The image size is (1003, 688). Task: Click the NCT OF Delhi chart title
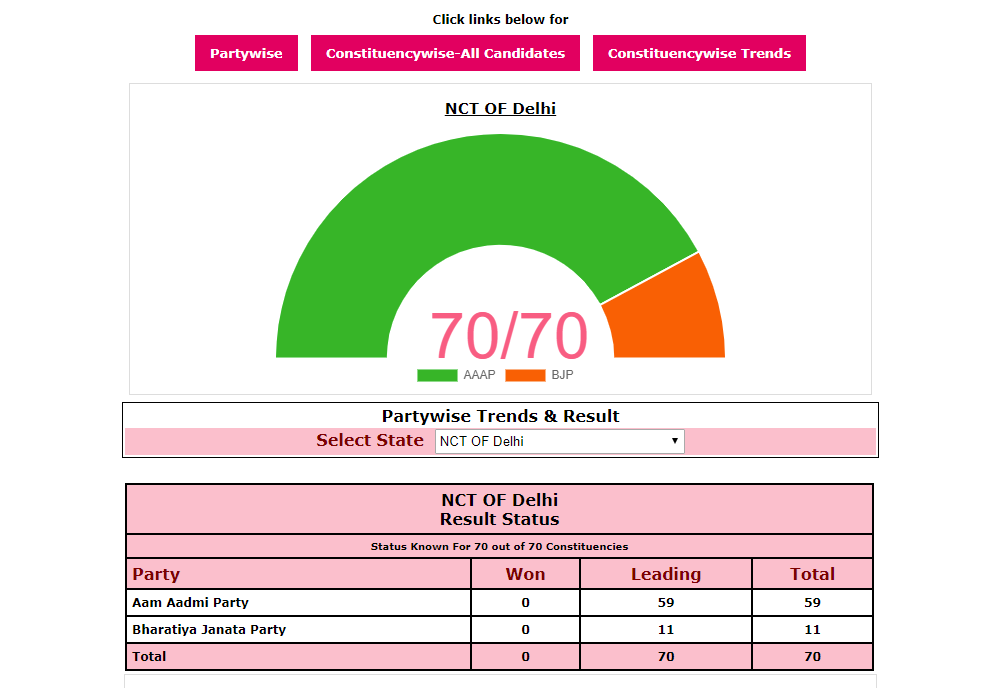click(500, 109)
